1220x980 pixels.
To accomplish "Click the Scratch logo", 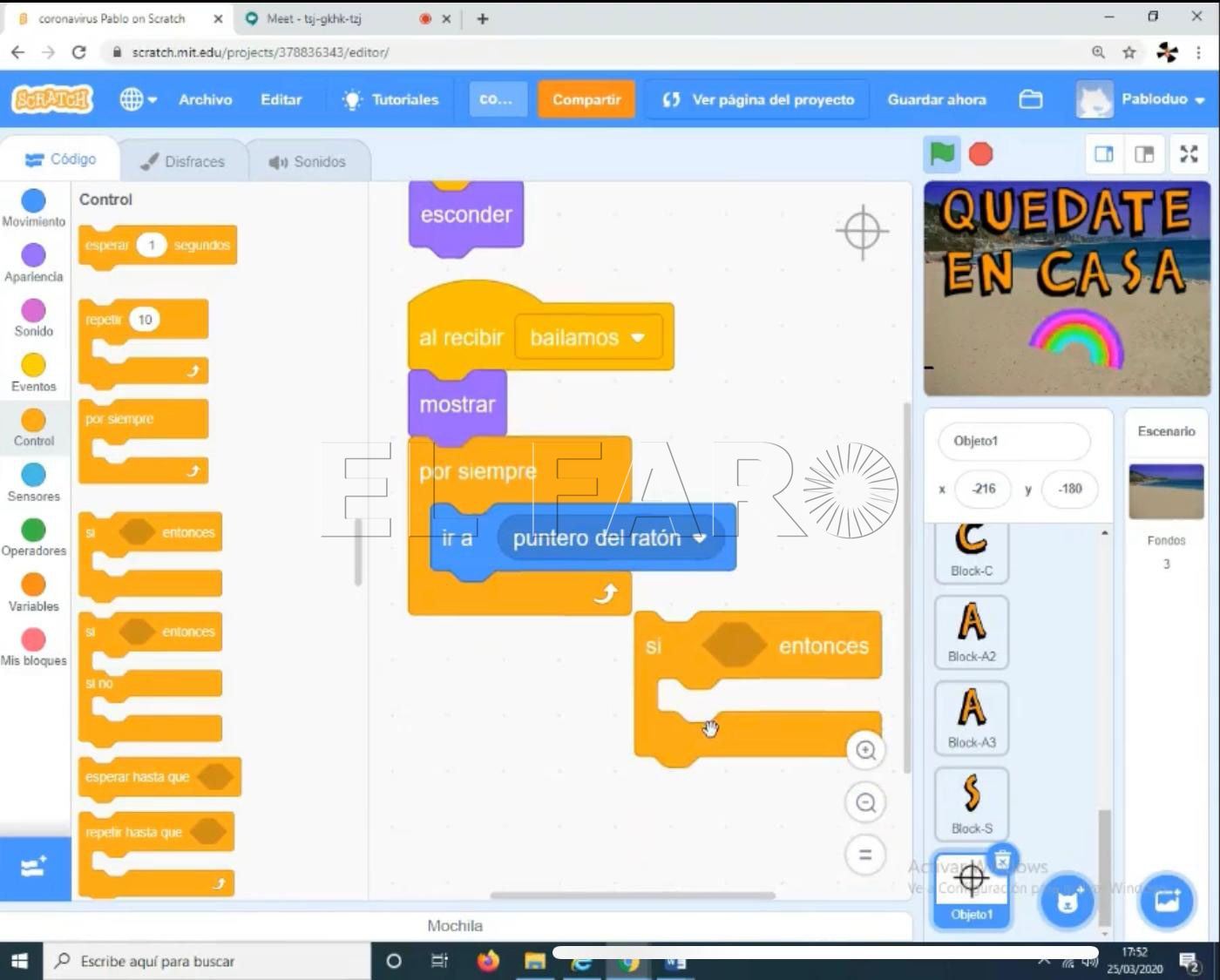I will coord(52,99).
